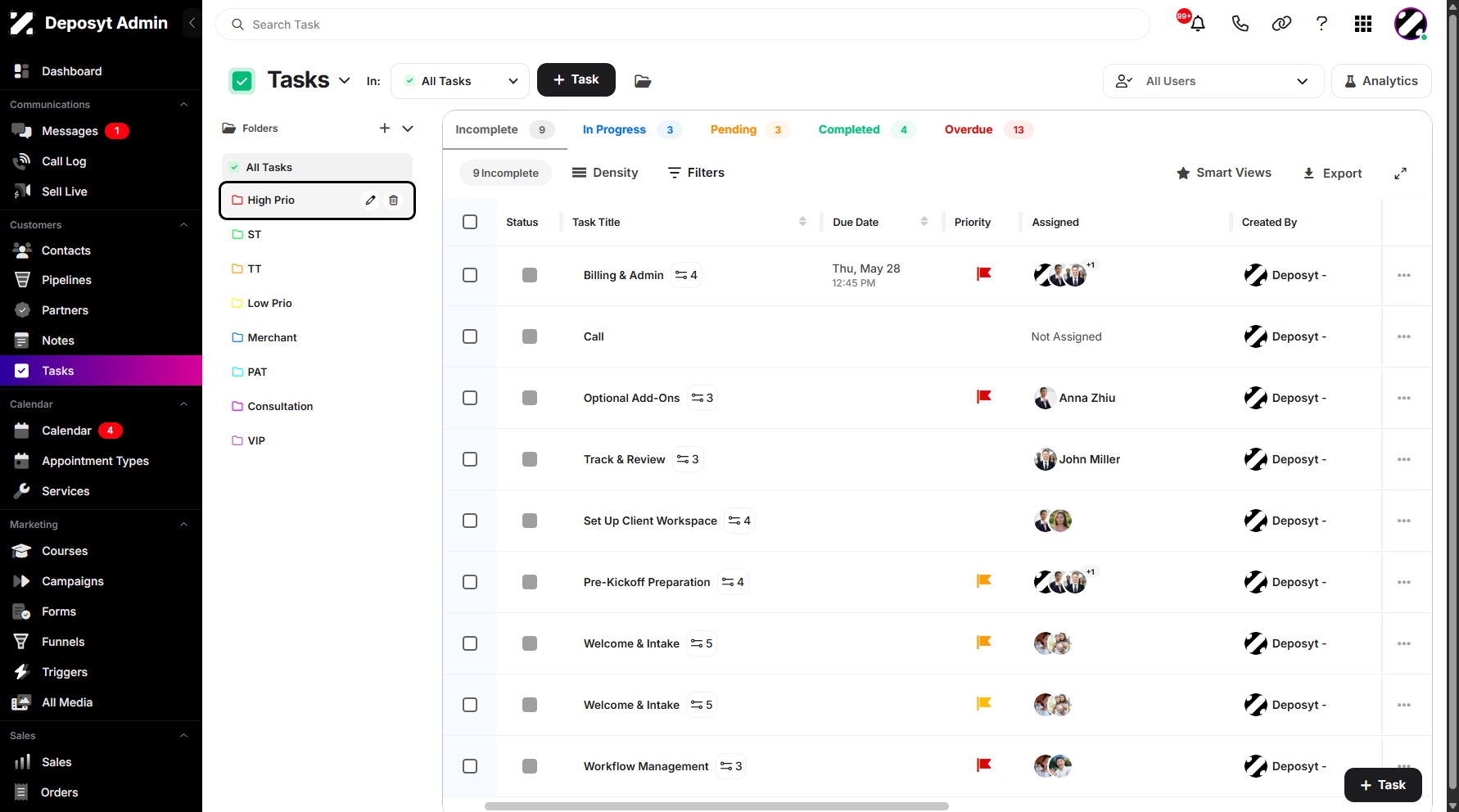The width and height of the screenshot is (1459, 812).
Task: Click the red priority flag on Billing & Admin
Action: (x=984, y=274)
